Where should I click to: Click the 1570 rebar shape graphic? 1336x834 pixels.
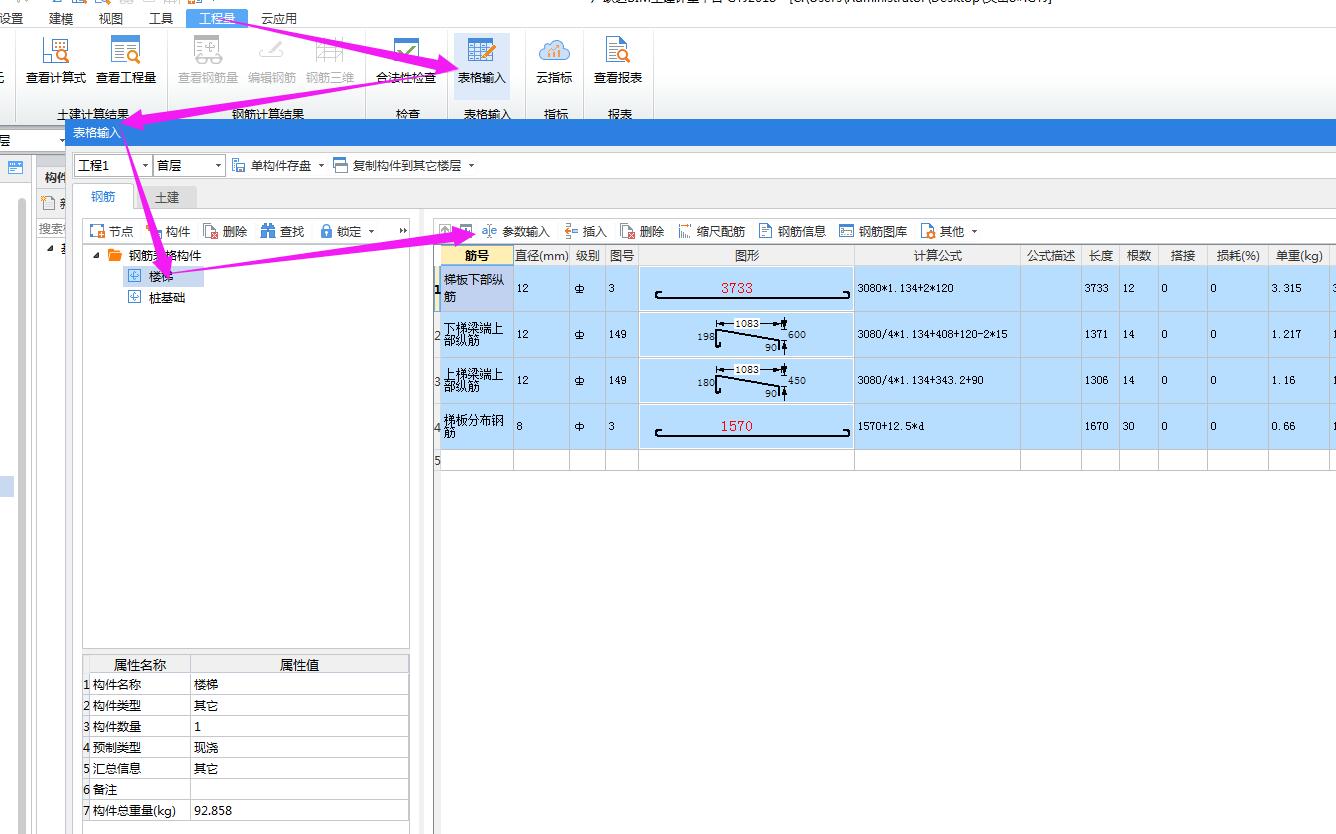746,426
